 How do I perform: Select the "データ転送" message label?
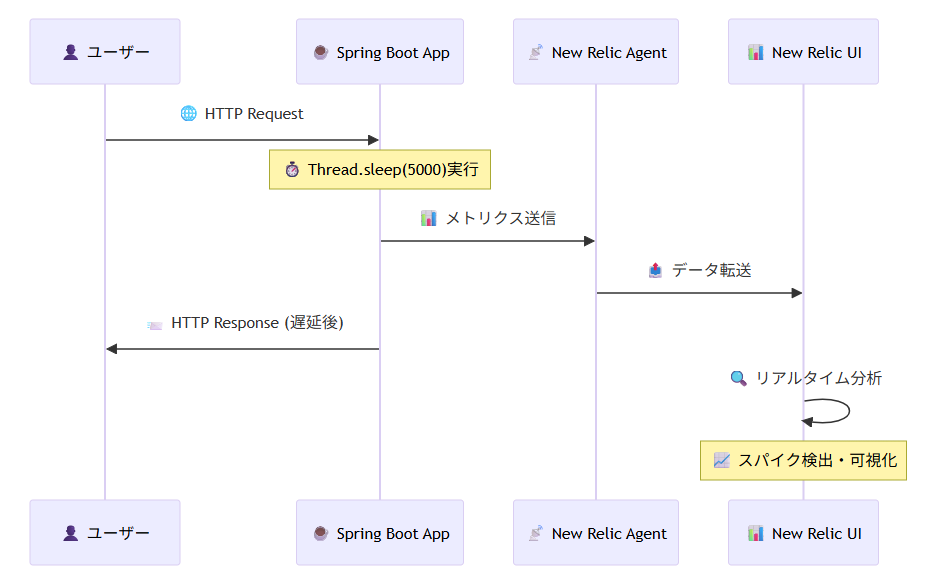pos(711,271)
